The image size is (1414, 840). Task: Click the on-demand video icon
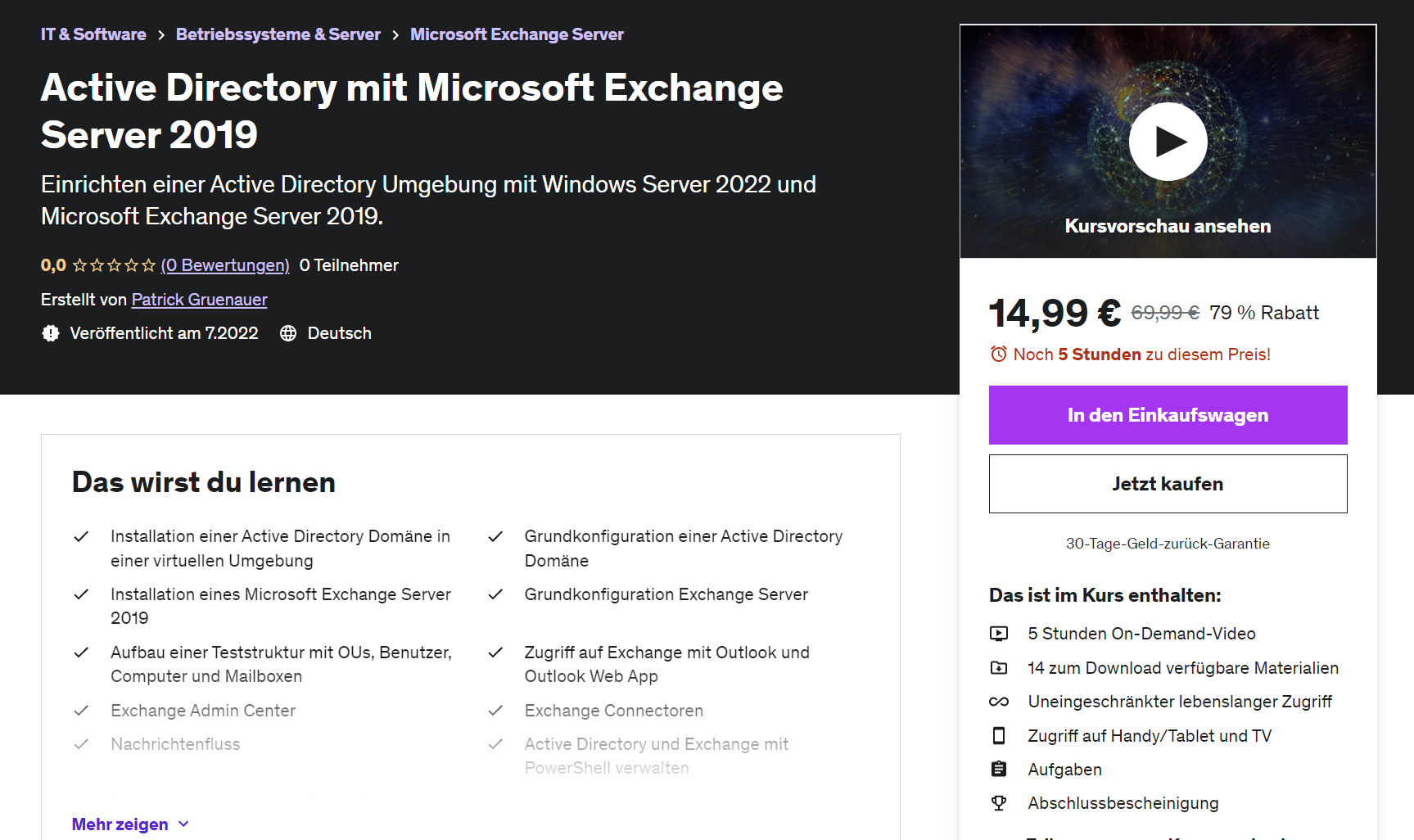[x=999, y=634]
